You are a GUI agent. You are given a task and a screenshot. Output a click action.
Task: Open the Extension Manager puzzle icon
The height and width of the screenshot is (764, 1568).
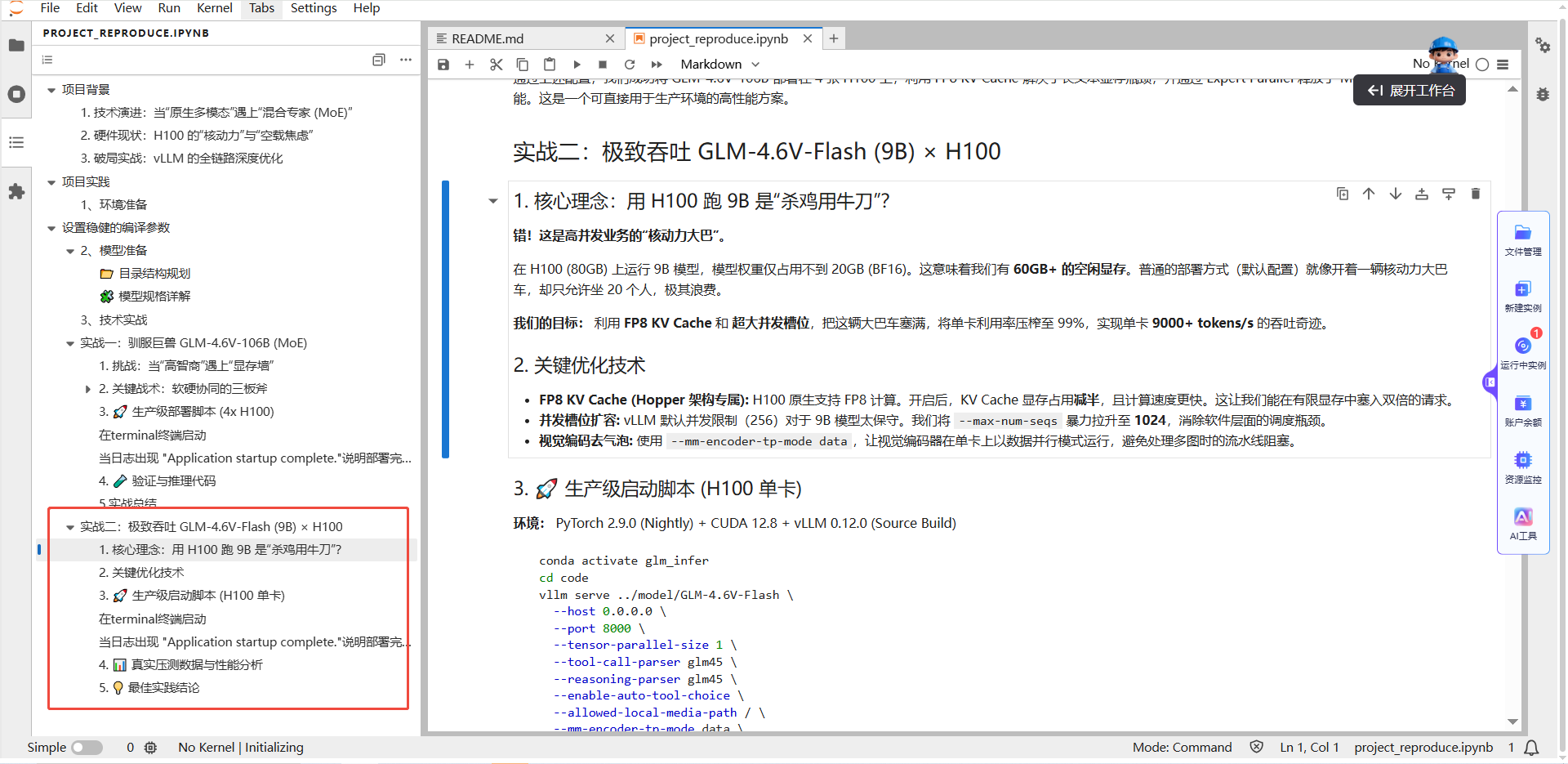click(16, 191)
